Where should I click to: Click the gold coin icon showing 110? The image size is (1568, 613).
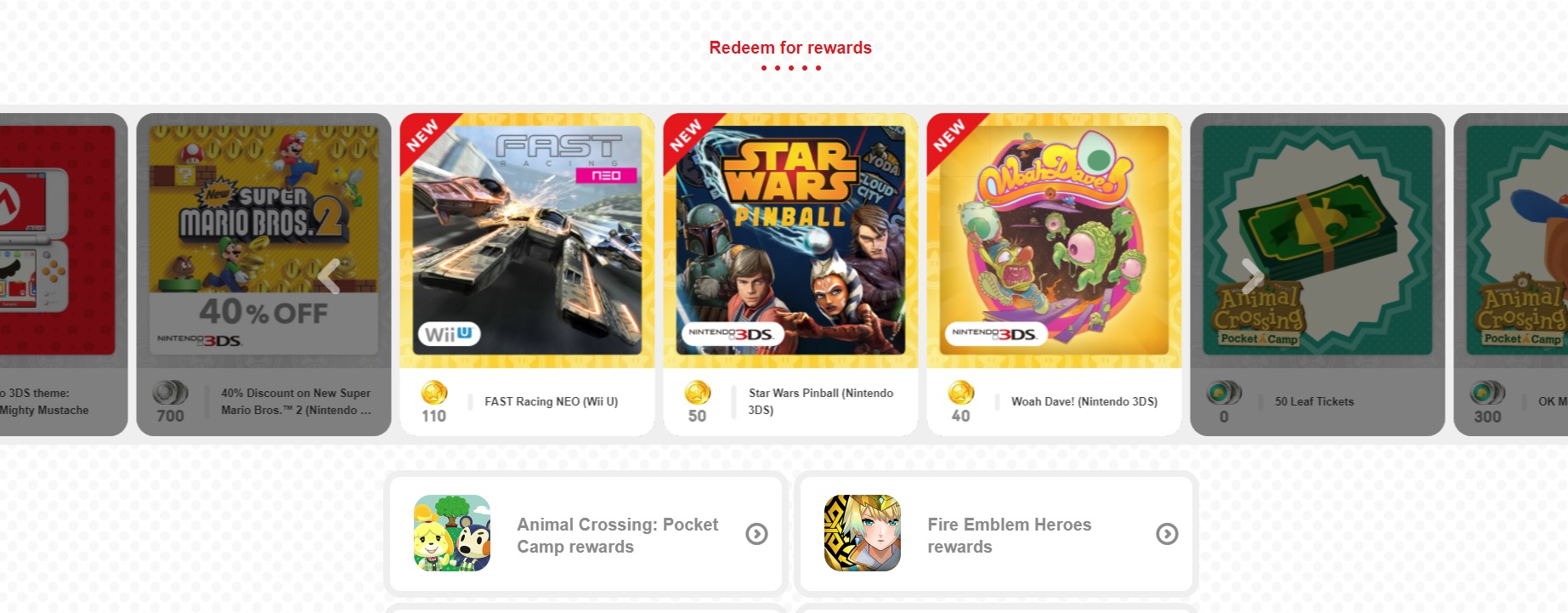434,393
